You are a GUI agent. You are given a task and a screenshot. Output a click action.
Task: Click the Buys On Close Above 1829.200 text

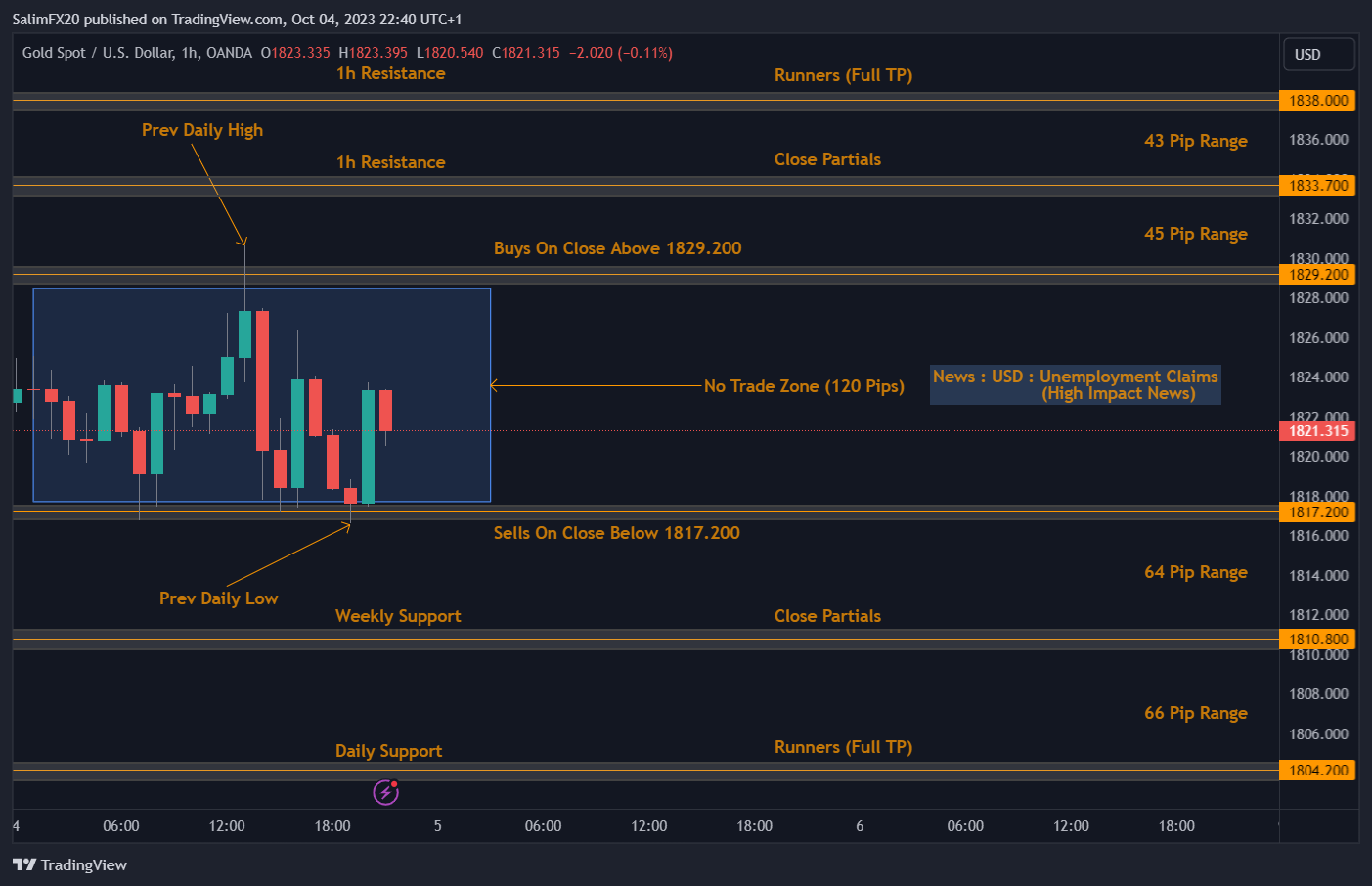[x=617, y=248]
